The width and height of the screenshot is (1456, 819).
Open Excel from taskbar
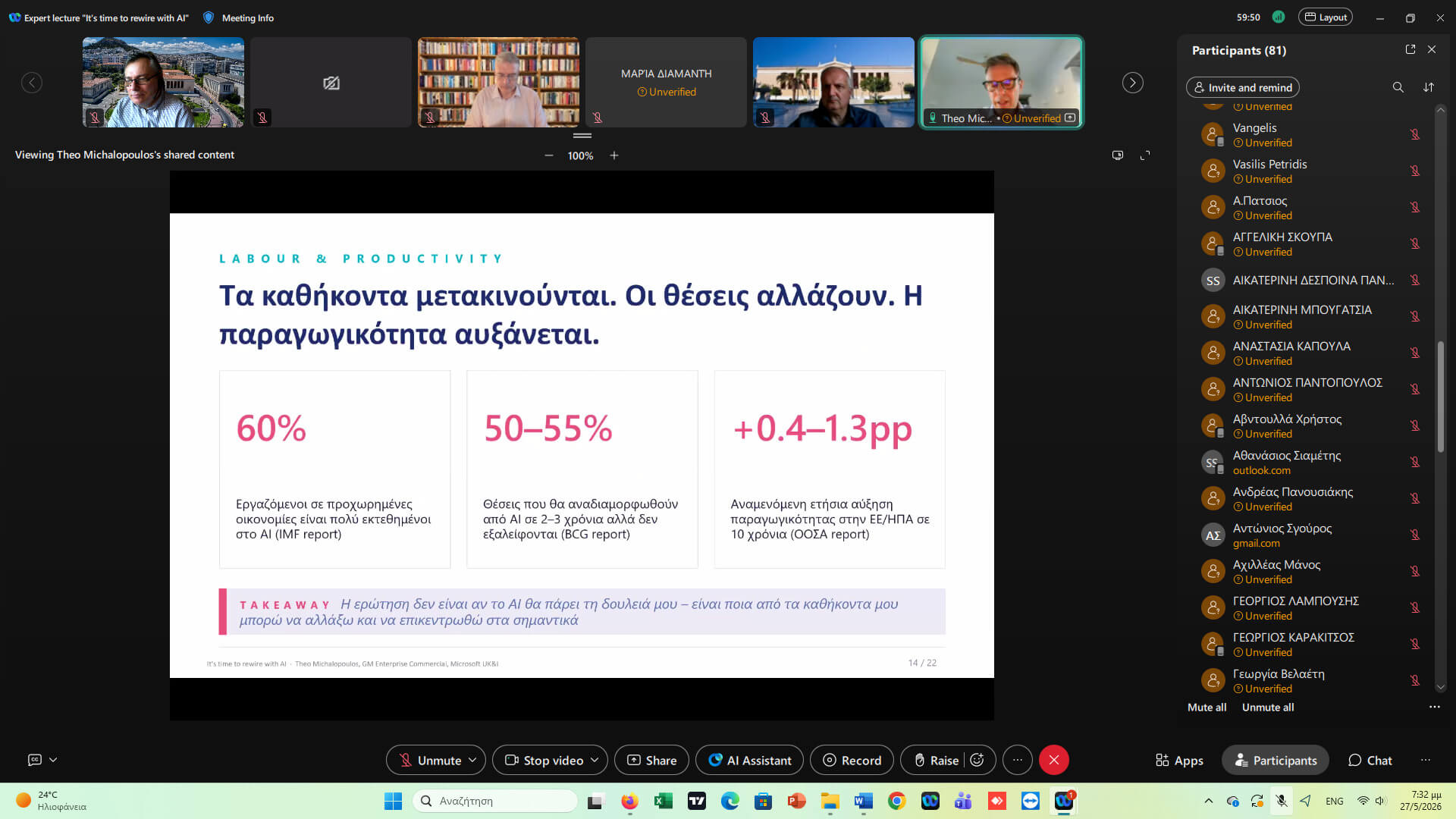point(664,801)
